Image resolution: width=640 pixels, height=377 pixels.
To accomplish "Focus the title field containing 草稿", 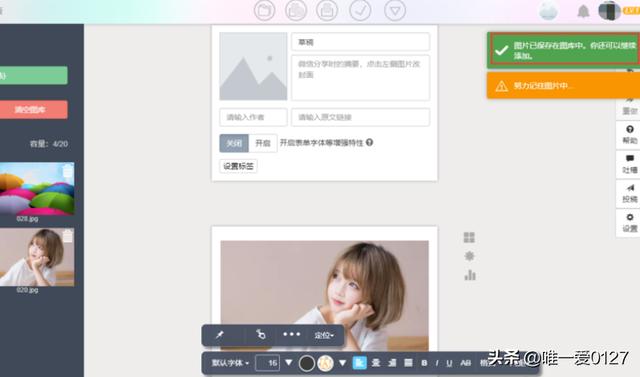I will 360,42.
